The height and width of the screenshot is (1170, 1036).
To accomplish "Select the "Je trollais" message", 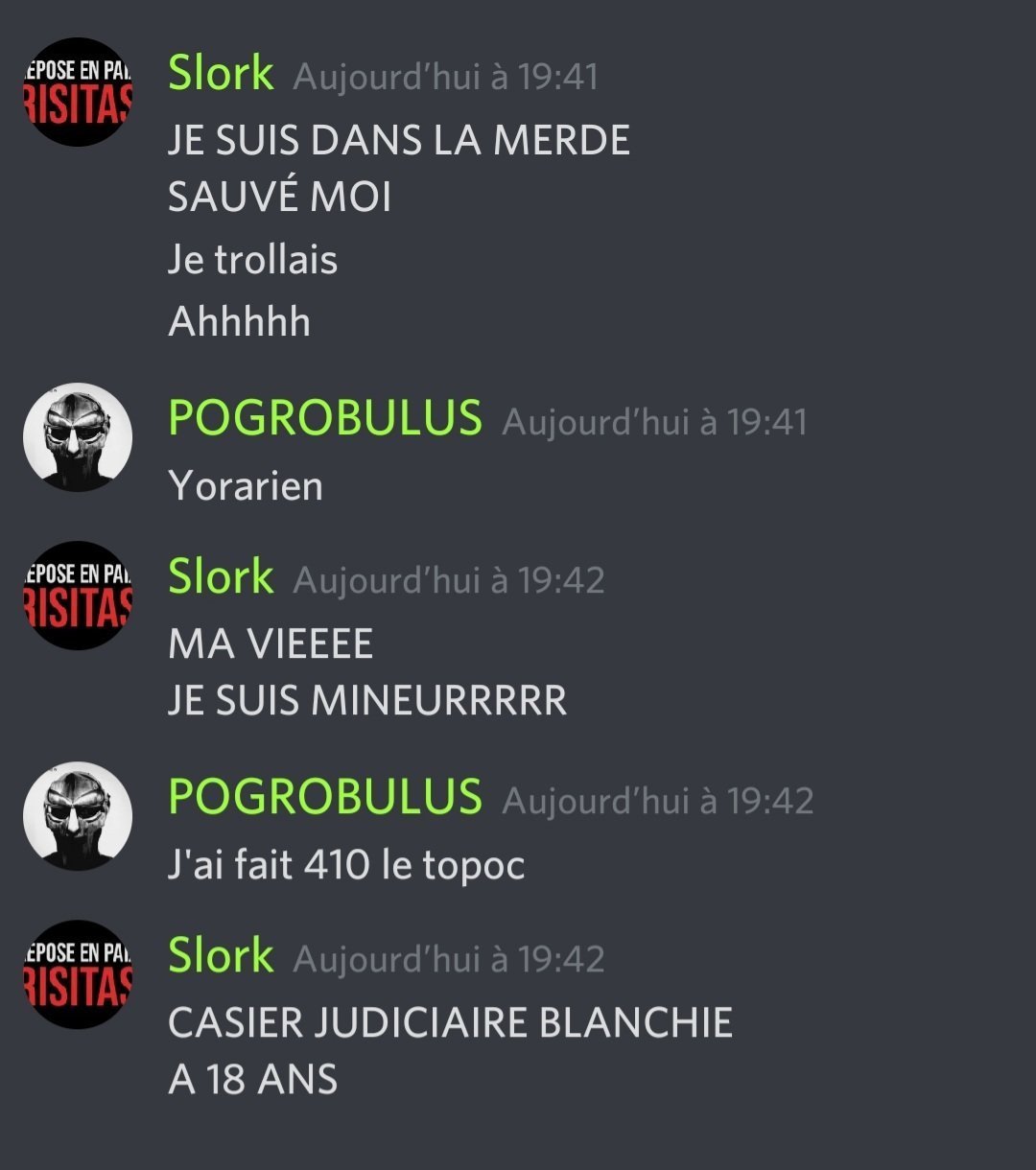I will 253,261.
